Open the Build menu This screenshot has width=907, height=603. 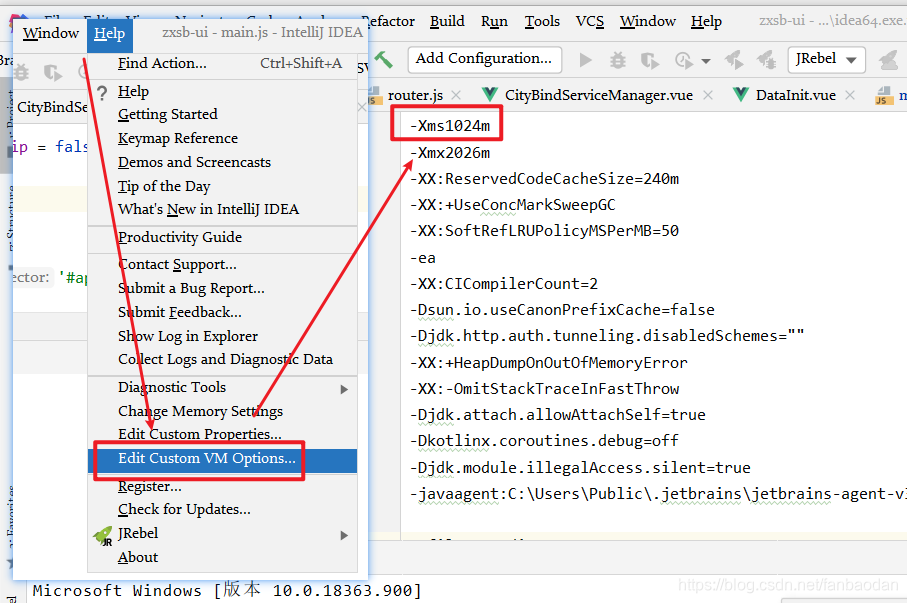pos(447,21)
